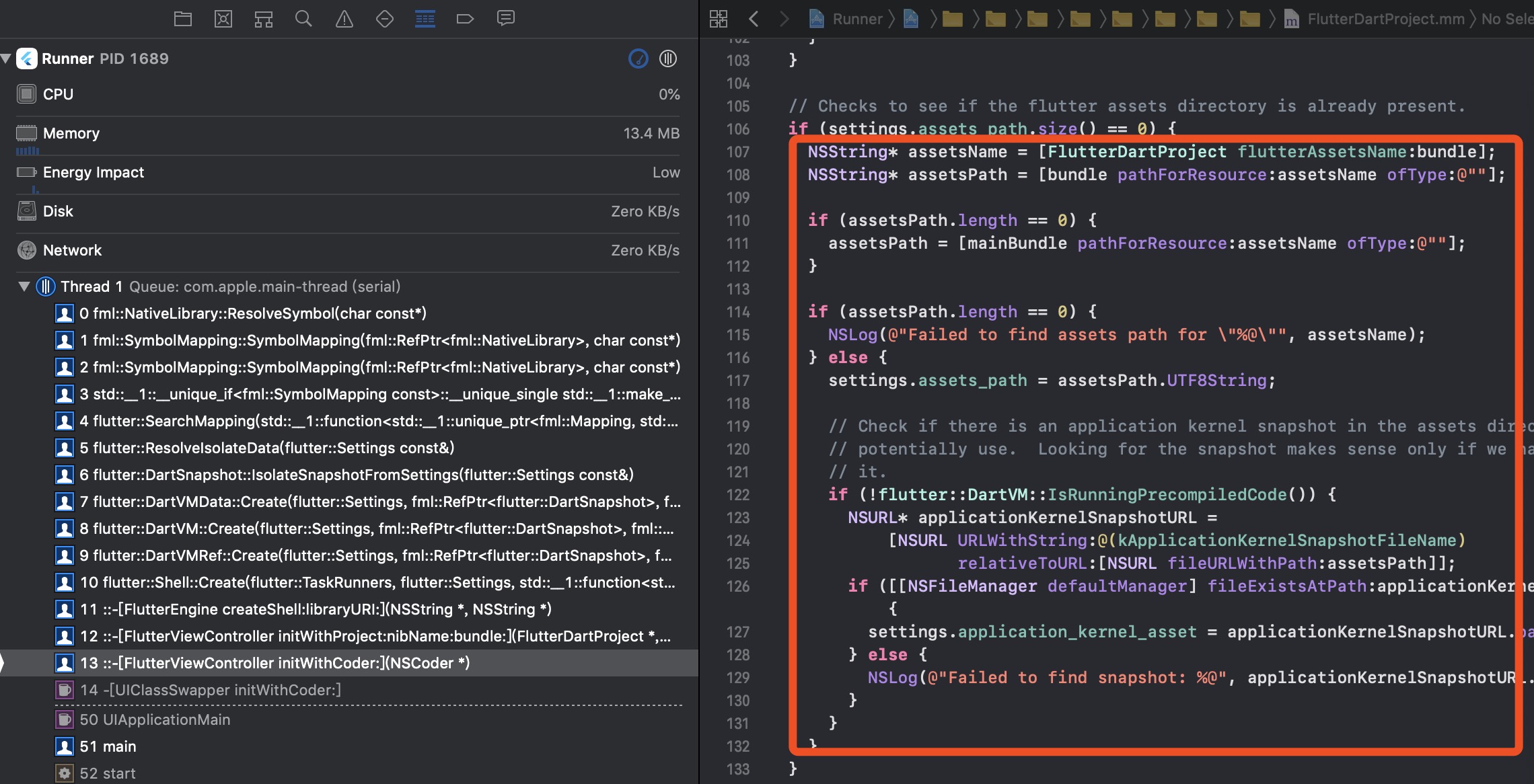Open the Symbol navigator icon
This screenshot has width=1534, height=784.
(264, 19)
